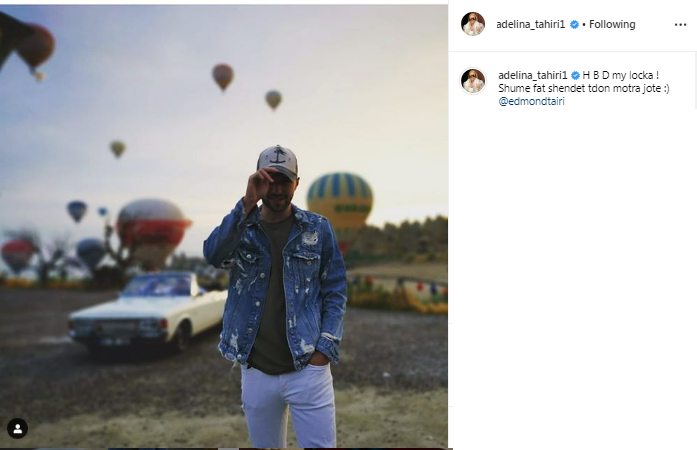Click the caption's profile picture
The image size is (697, 450).
point(473,81)
